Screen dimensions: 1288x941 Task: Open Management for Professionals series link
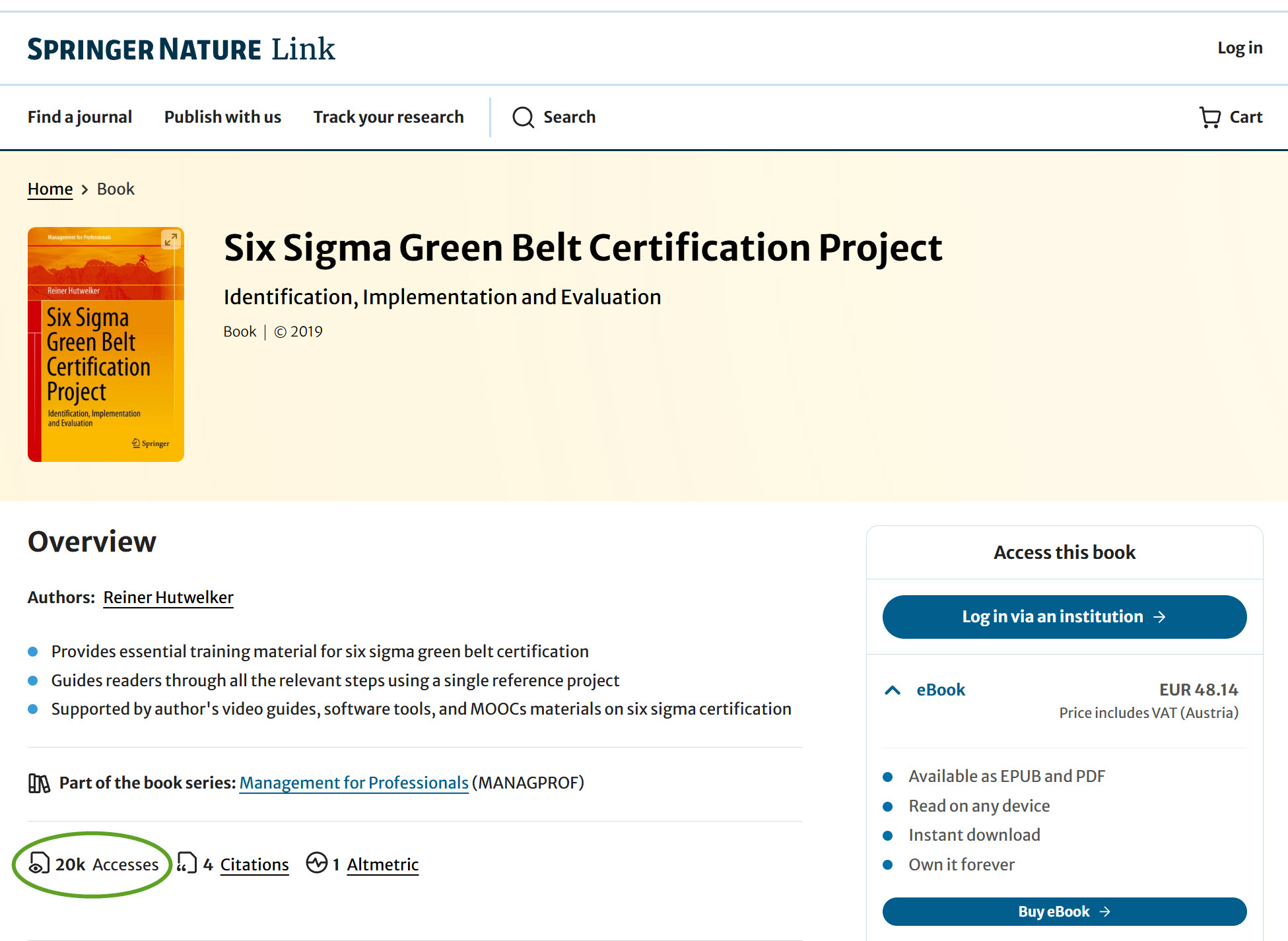point(354,783)
